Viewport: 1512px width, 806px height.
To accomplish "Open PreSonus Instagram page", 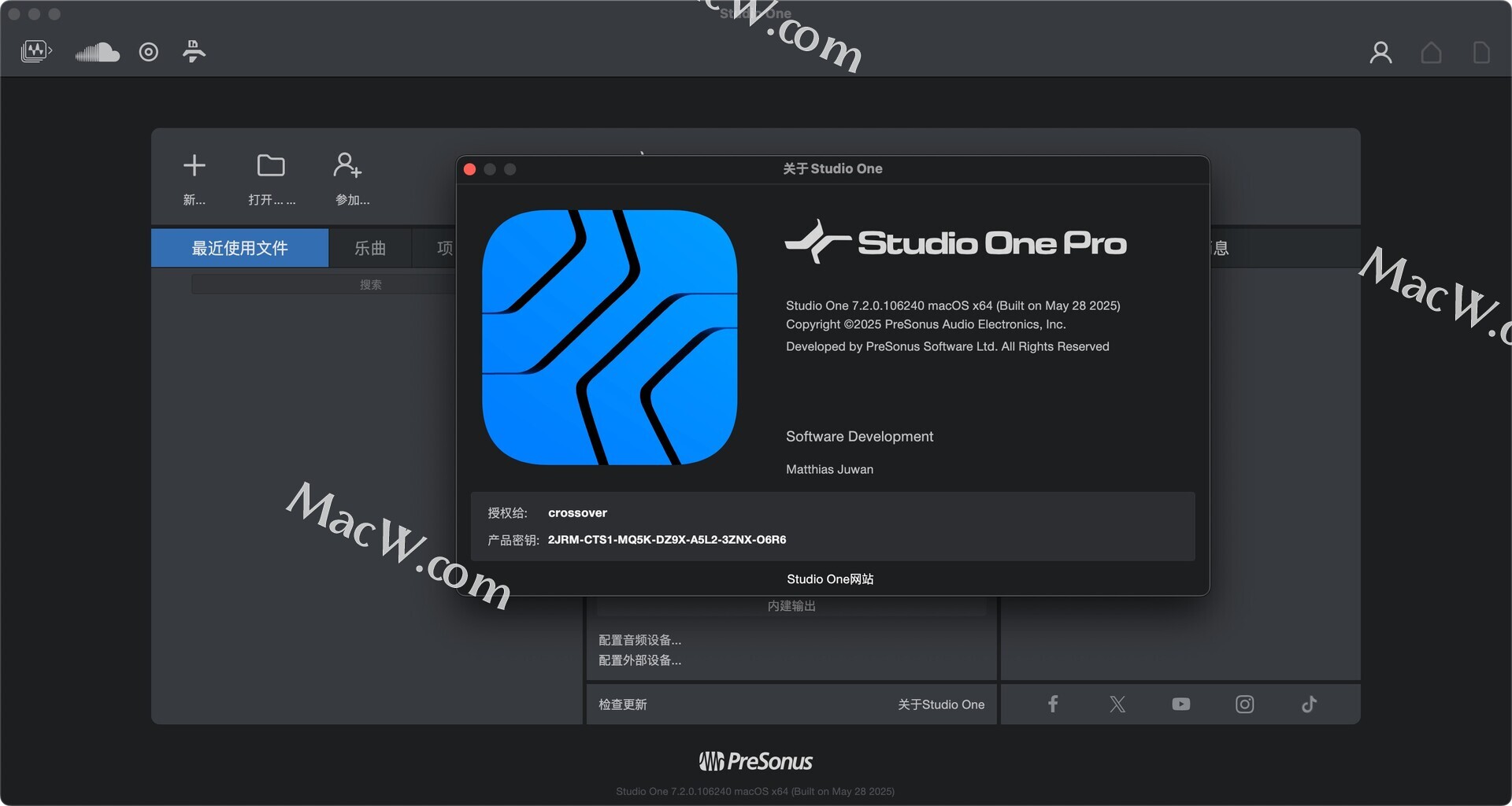I will click(1244, 704).
